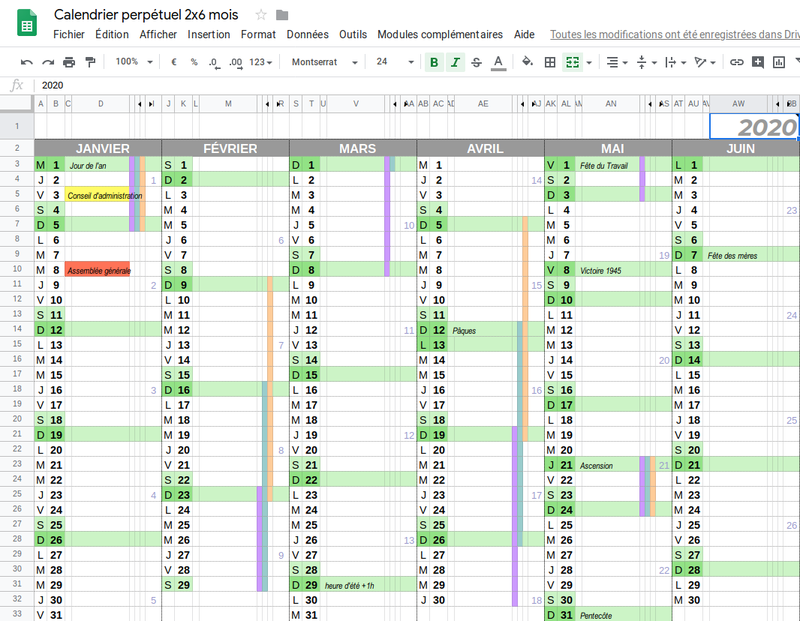This screenshot has height=621, width=800.
Task: Click the undo arrow icon
Action: pos(27,62)
